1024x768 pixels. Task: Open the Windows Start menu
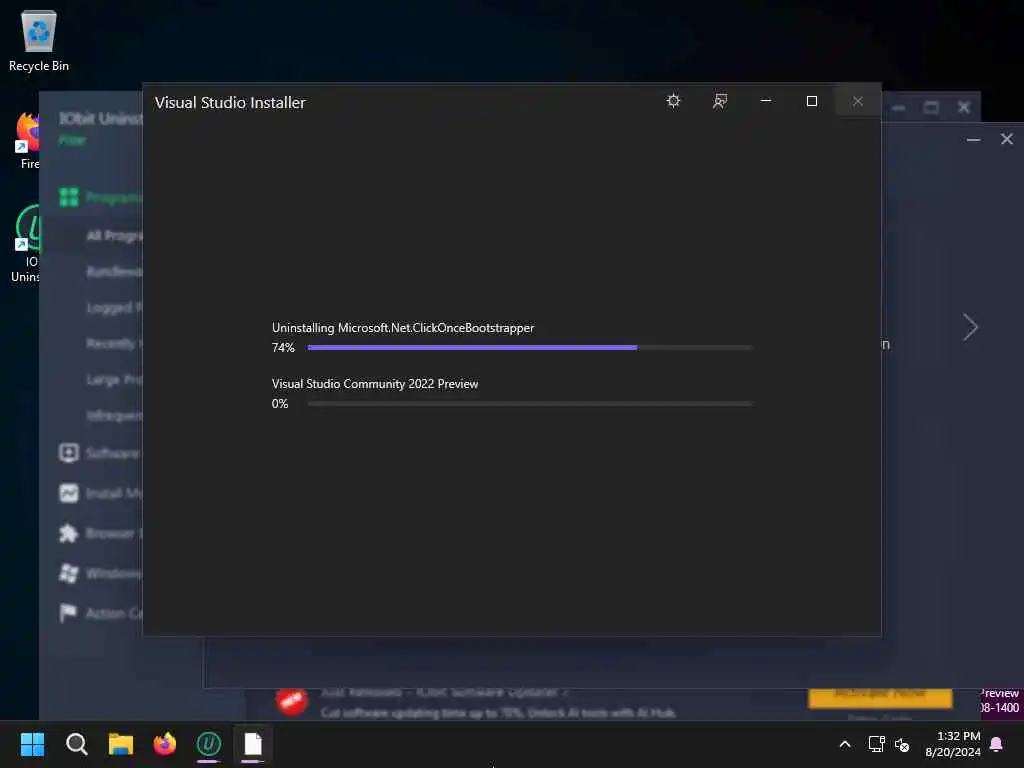click(33, 744)
